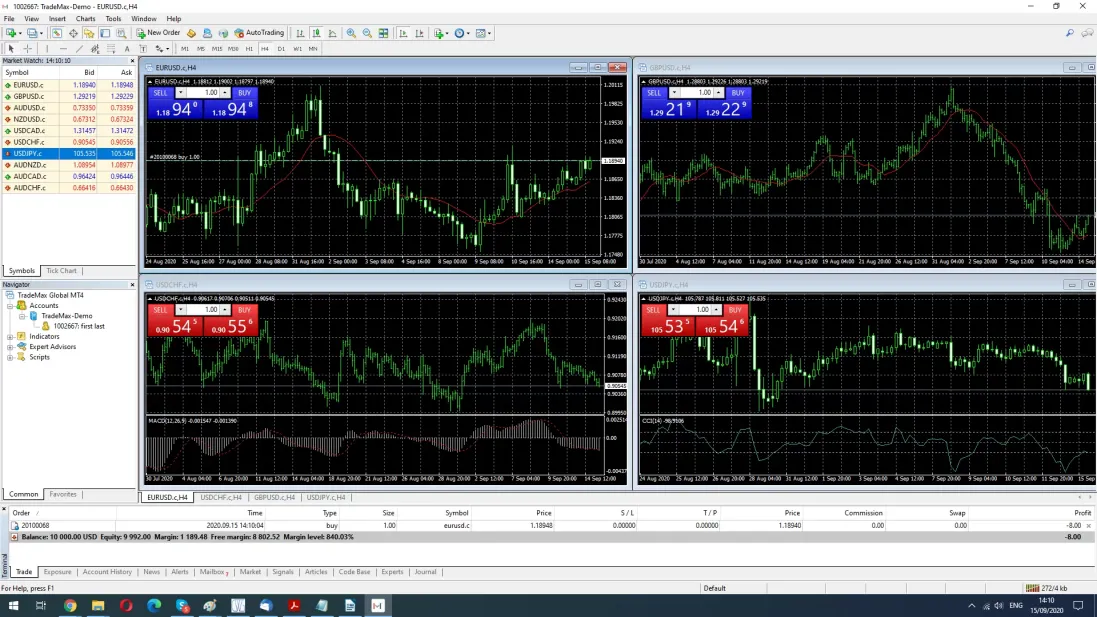Open the arrows objects dropdown
The height and width of the screenshot is (617, 1097).
click(x=161, y=49)
